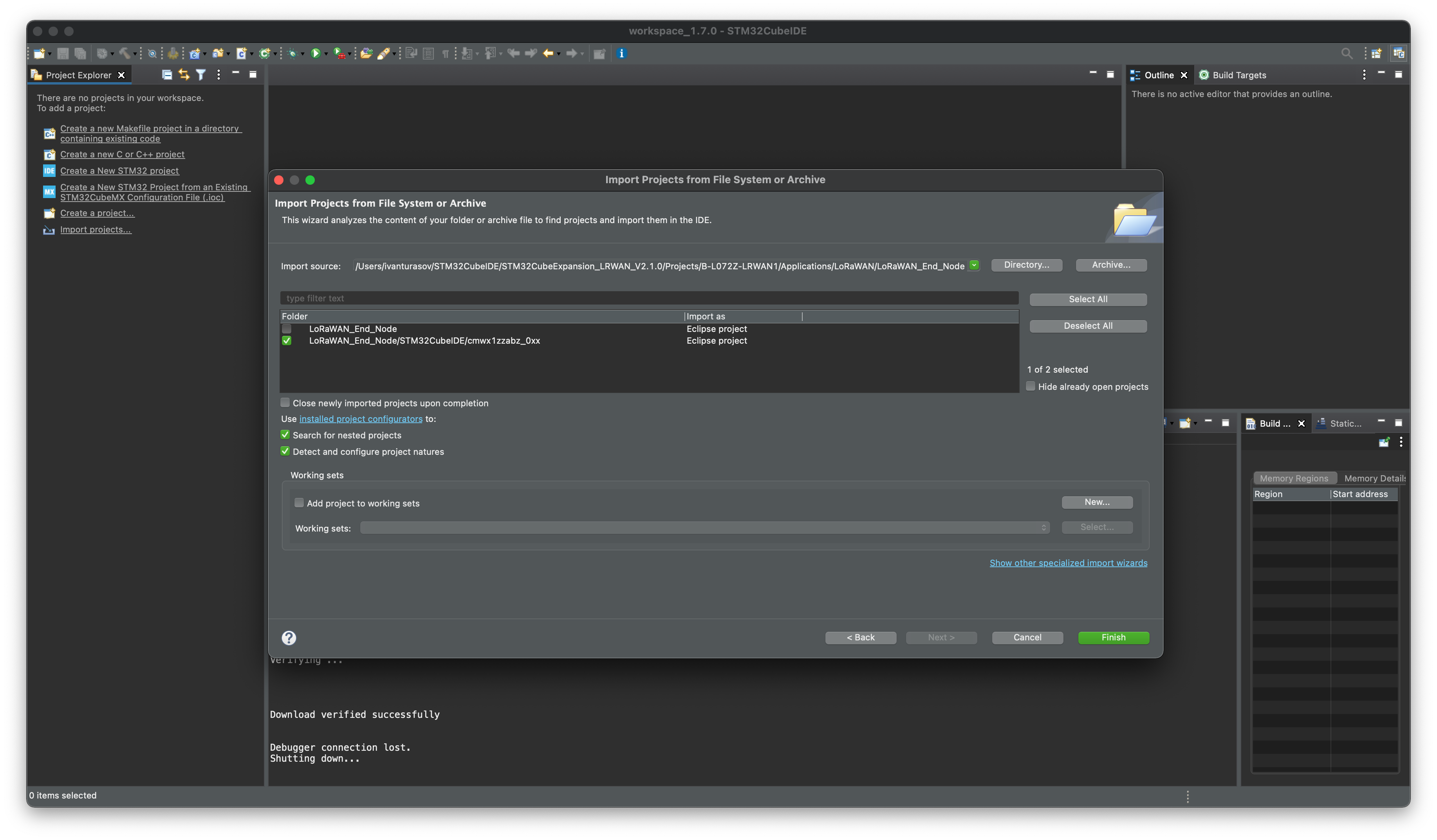Open the Run button dropdown arrow
The height and width of the screenshot is (840, 1437).
click(326, 54)
